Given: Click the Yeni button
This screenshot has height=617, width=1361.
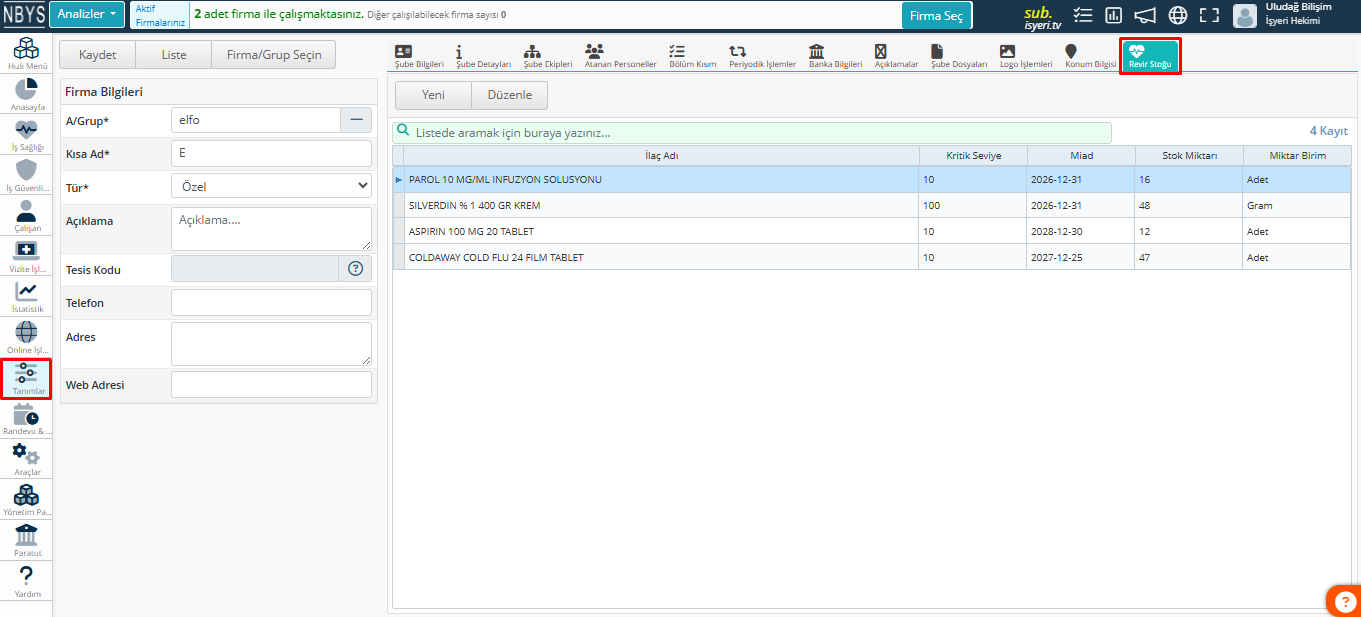Looking at the screenshot, I should click(x=433, y=95).
